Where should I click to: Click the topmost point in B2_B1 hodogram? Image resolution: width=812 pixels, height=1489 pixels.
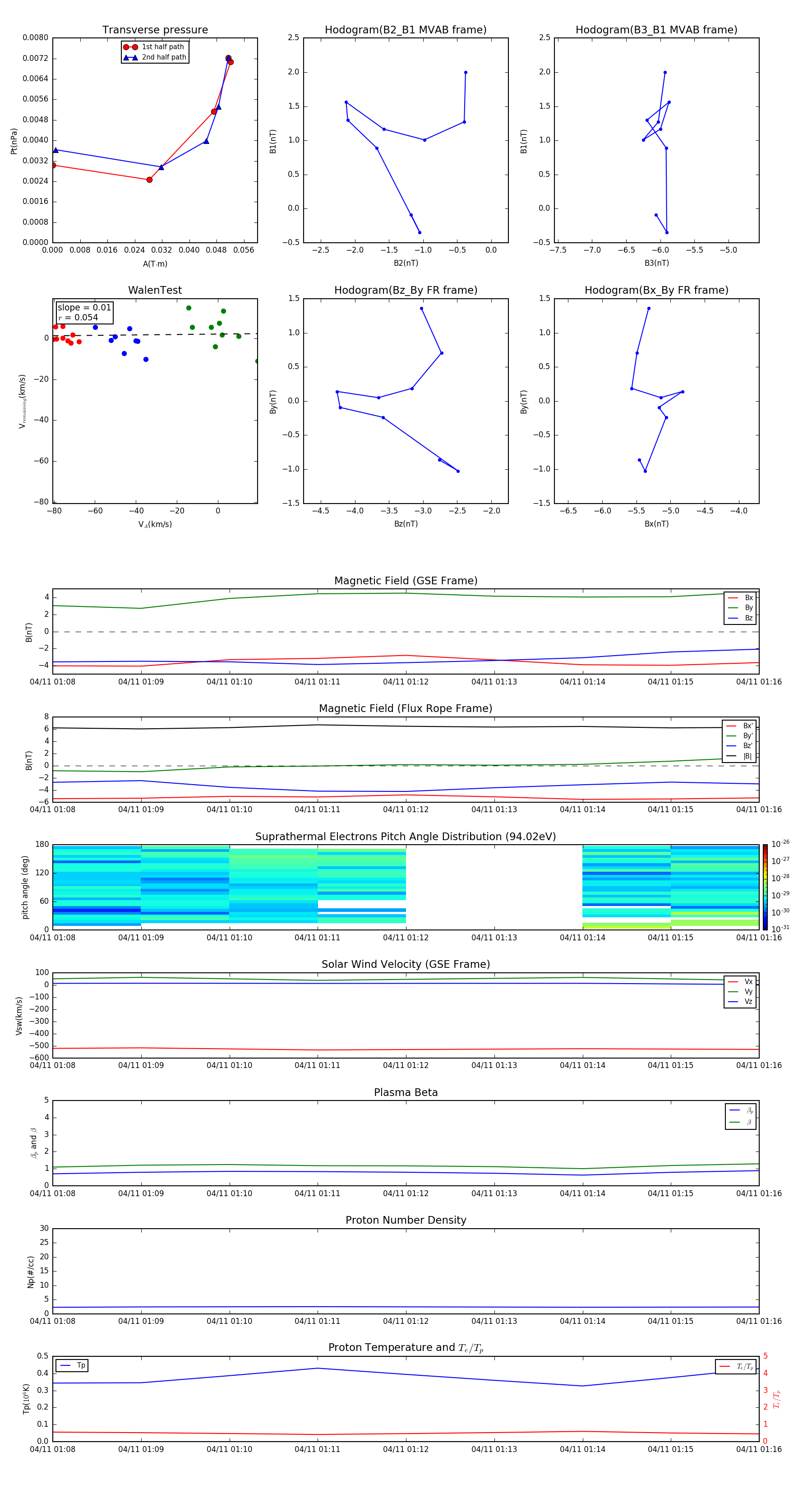point(466,72)
